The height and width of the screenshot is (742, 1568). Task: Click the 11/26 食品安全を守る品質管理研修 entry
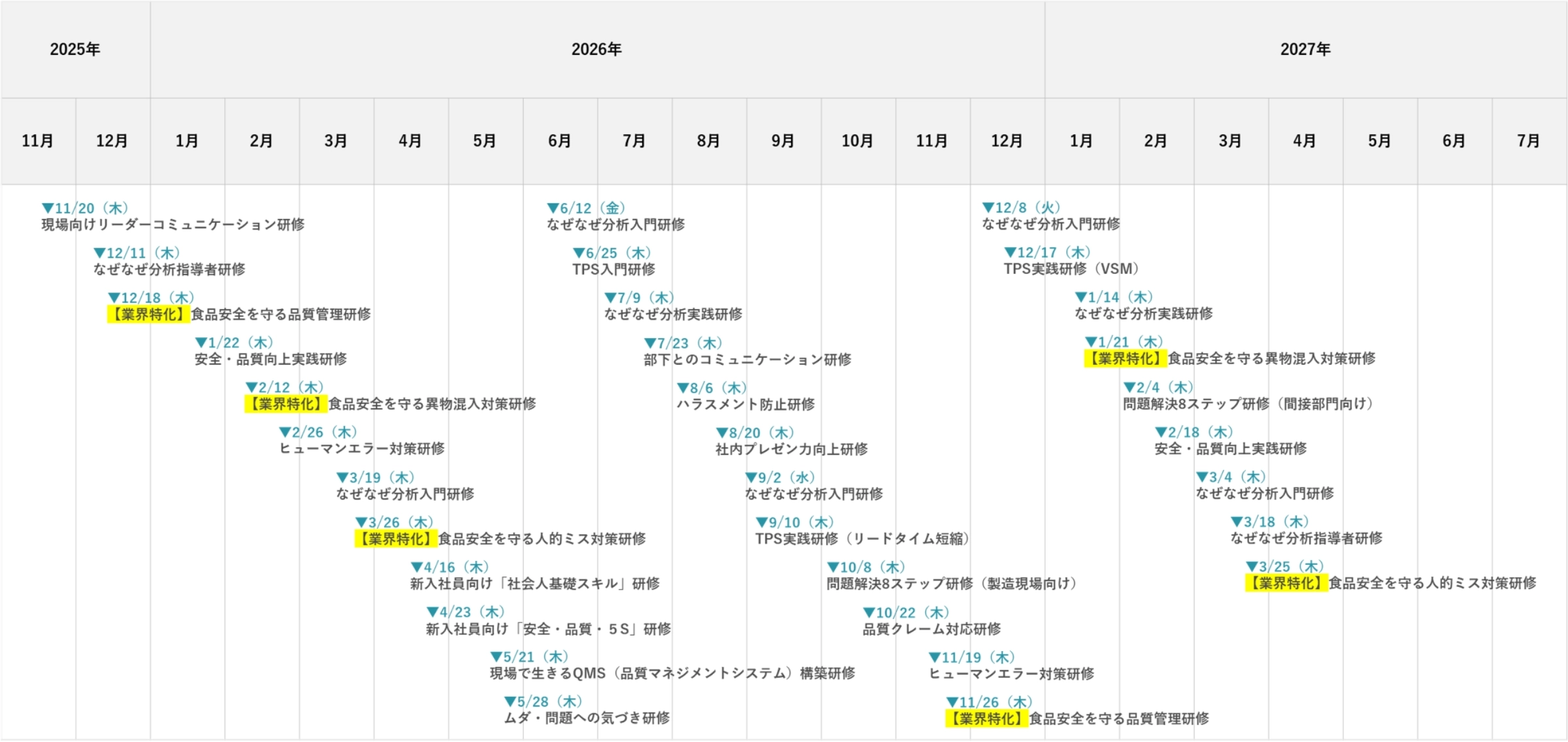[x=1119, y=718]
